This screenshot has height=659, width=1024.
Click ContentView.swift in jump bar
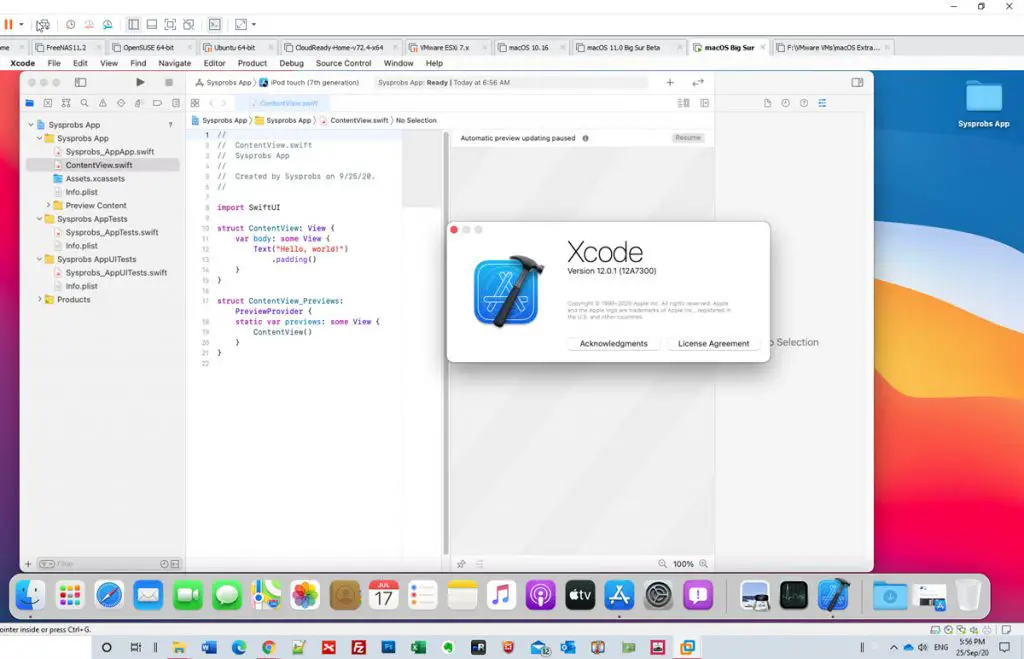359,120
